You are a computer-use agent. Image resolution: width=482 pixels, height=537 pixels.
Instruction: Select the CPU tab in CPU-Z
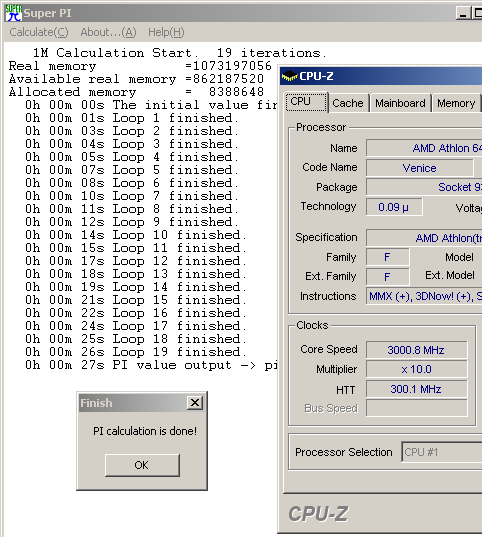click(306, 102)
